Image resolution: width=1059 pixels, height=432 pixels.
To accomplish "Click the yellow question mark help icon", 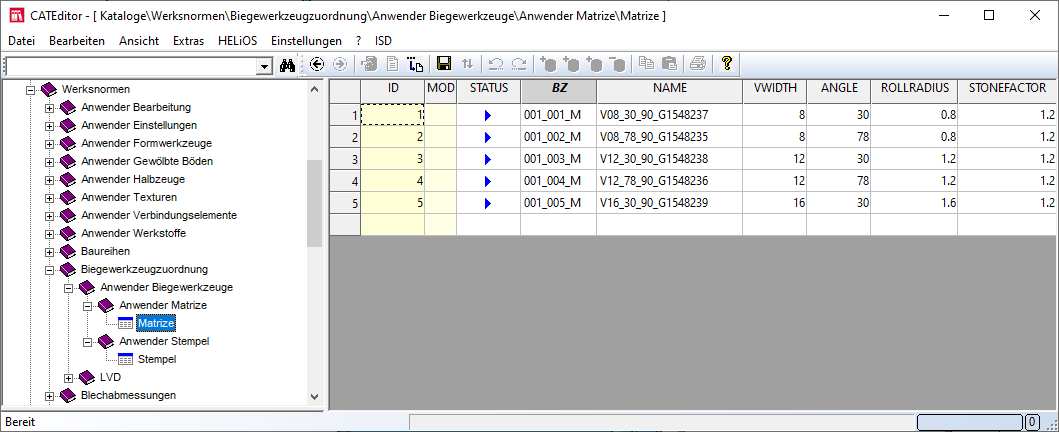I will pyautogui.click(x=727, y=64).
